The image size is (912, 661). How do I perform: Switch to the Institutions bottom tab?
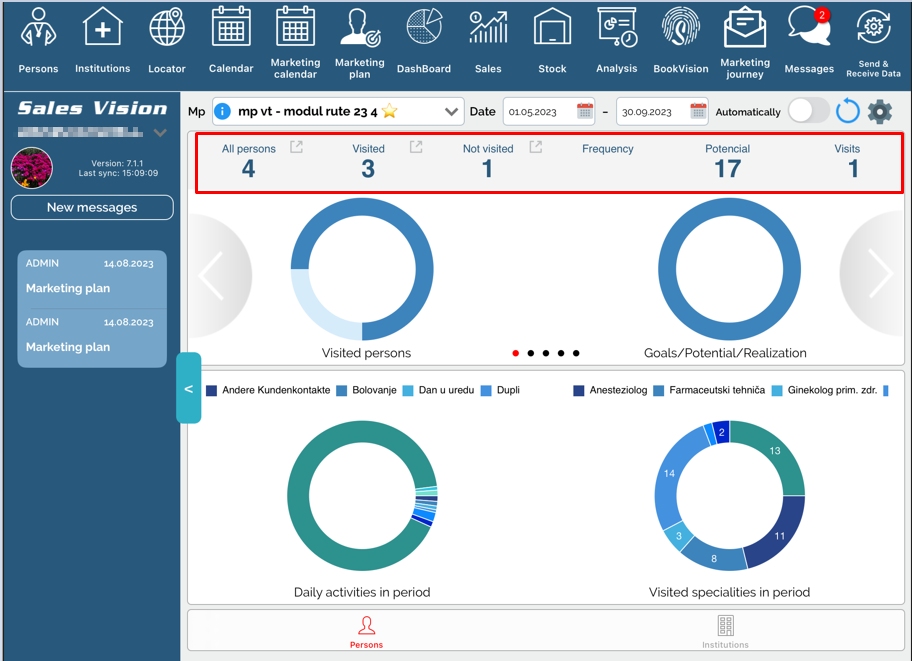pos(725,631)
